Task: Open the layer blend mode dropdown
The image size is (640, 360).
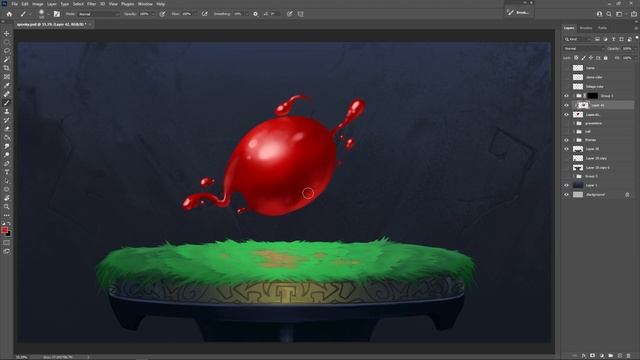Action: 584,49
